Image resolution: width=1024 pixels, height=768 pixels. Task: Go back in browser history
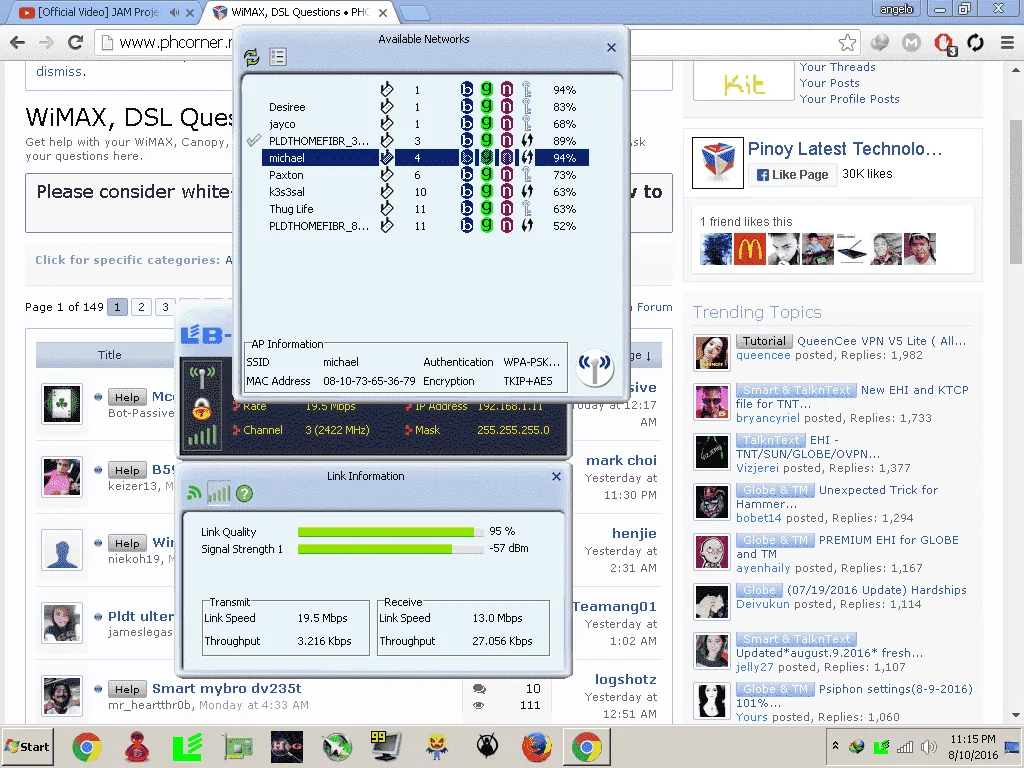tap(18, 42)
